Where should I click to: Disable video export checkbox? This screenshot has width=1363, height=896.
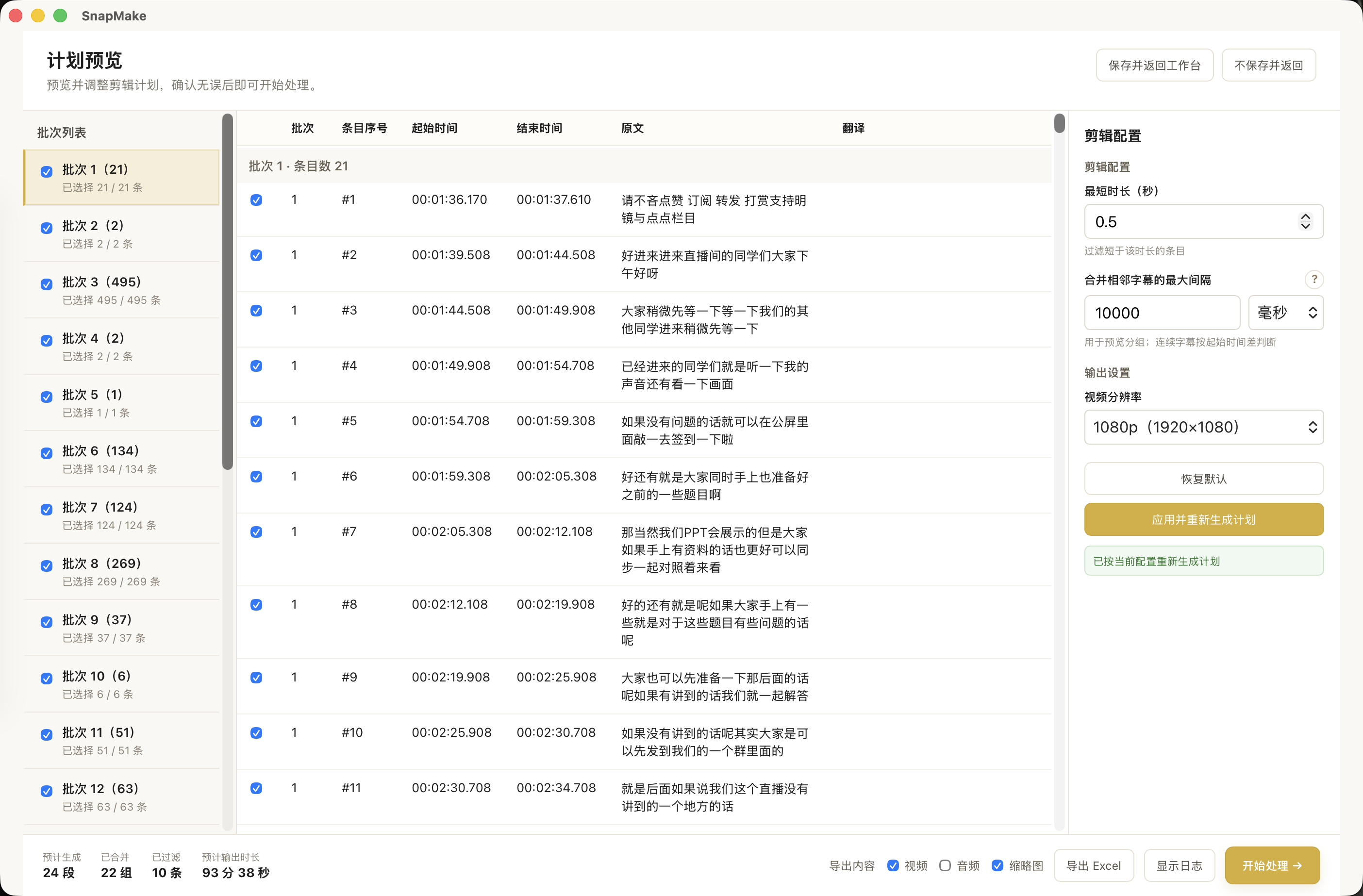[x=893, y=865]
